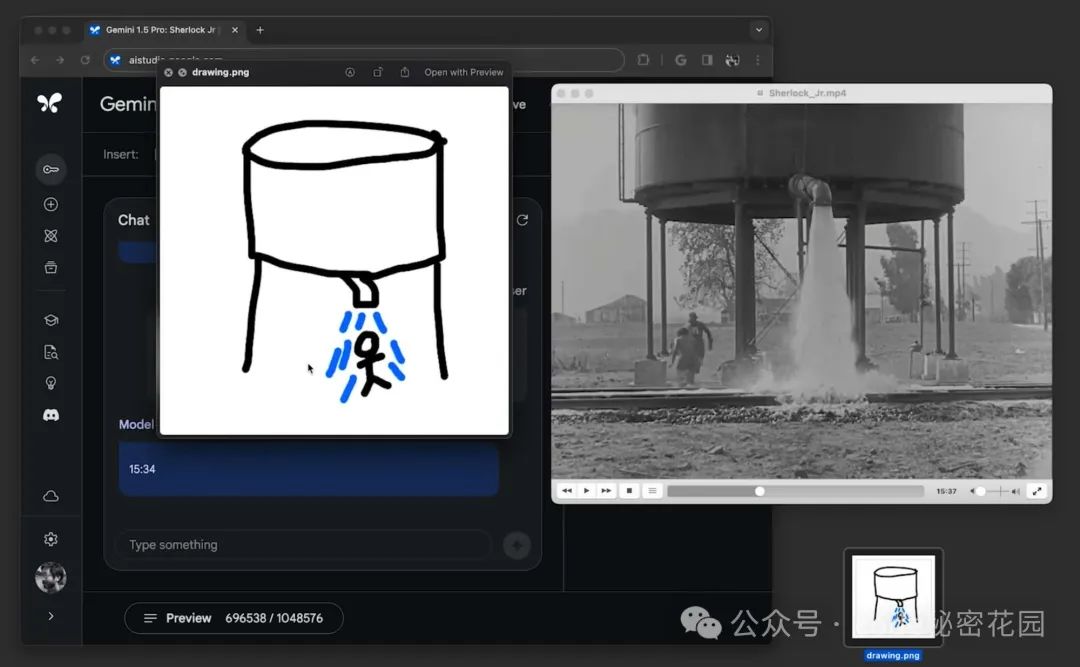The image size is (1080, 667).
Task: Click the share icon in Quick Look toolbar
Action: (405, 72)
